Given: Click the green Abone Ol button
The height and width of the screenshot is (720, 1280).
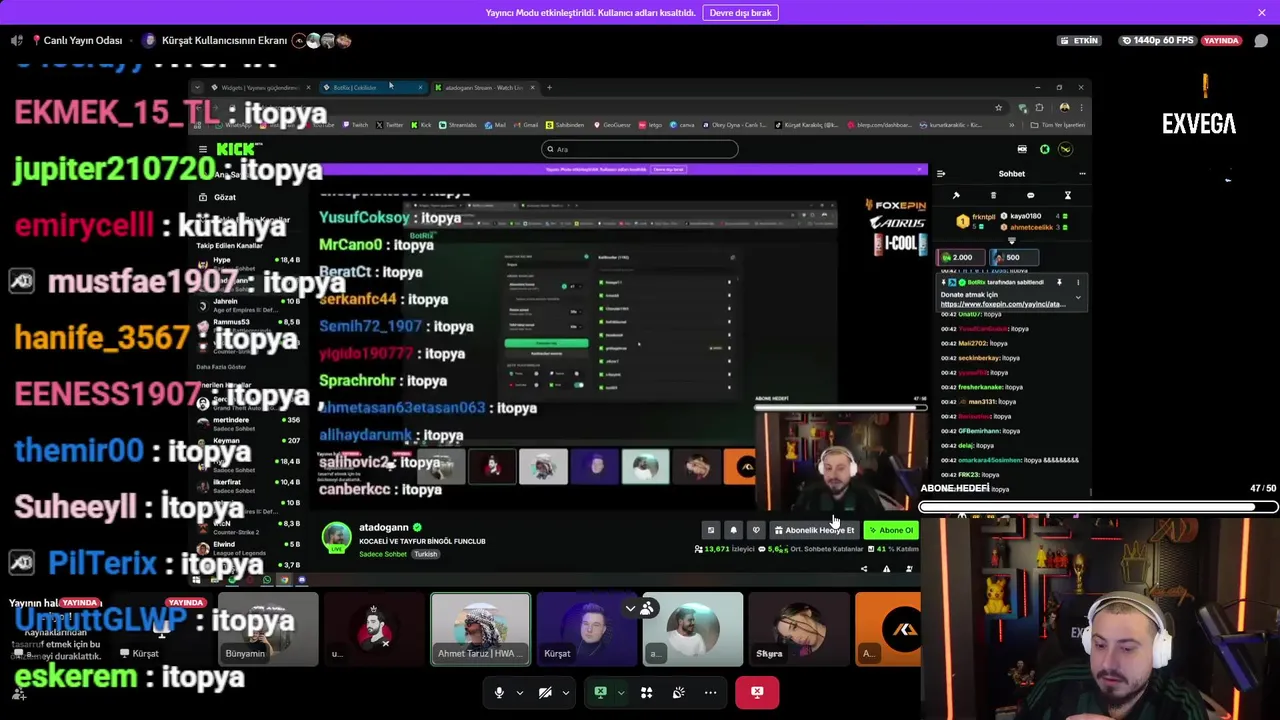Looking at the screenshot, I should (x=891, y=530).
